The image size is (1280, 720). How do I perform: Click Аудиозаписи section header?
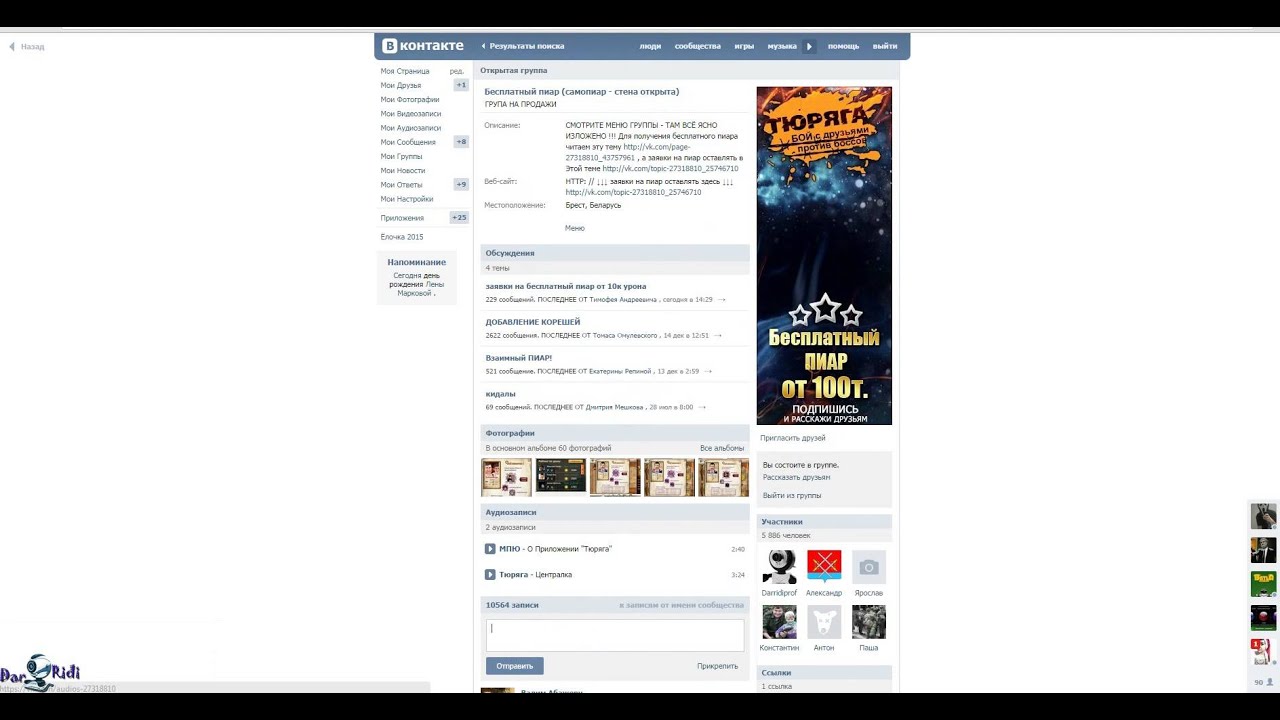(615, 512)
